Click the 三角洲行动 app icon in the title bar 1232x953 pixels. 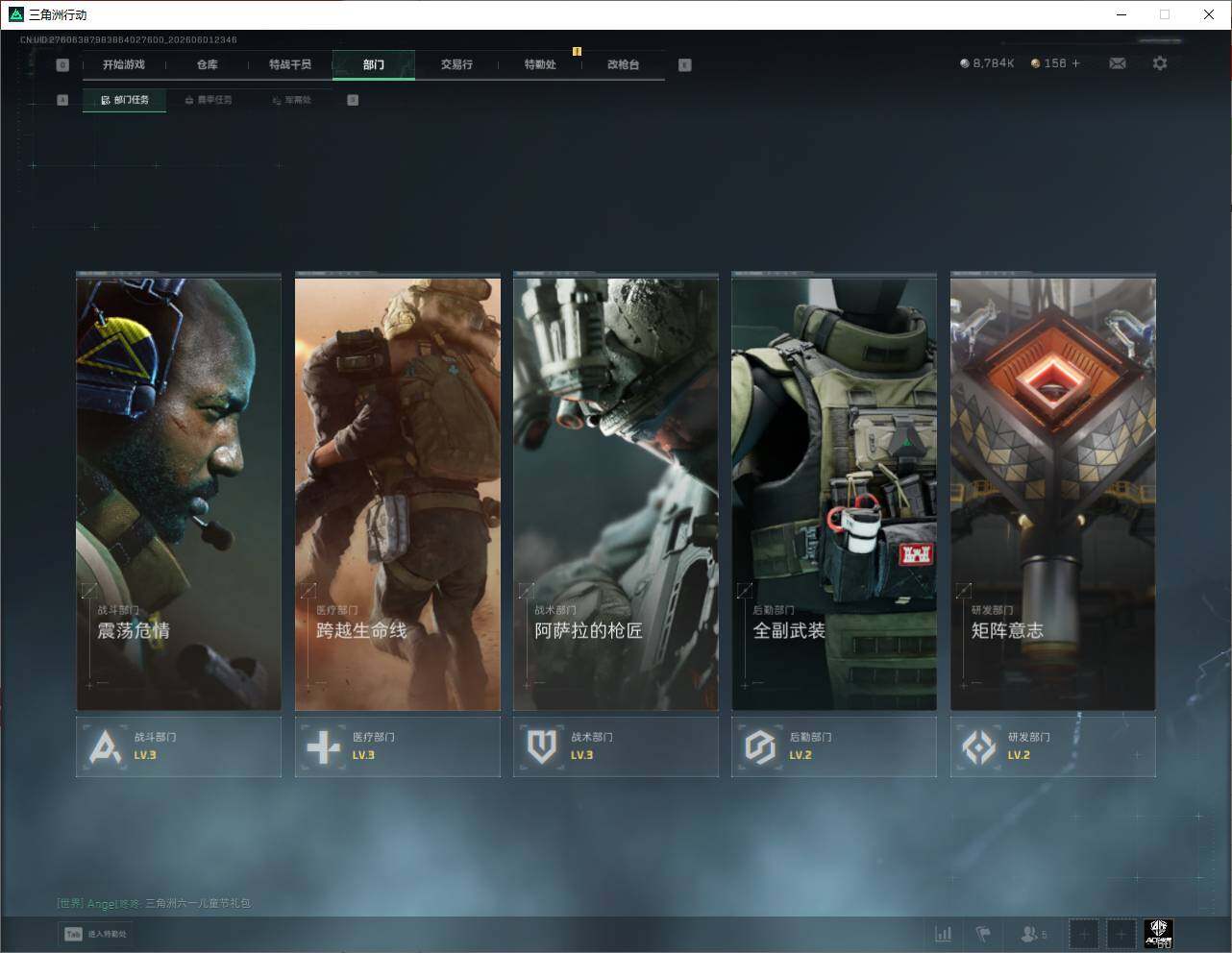(x=15, y=14)
